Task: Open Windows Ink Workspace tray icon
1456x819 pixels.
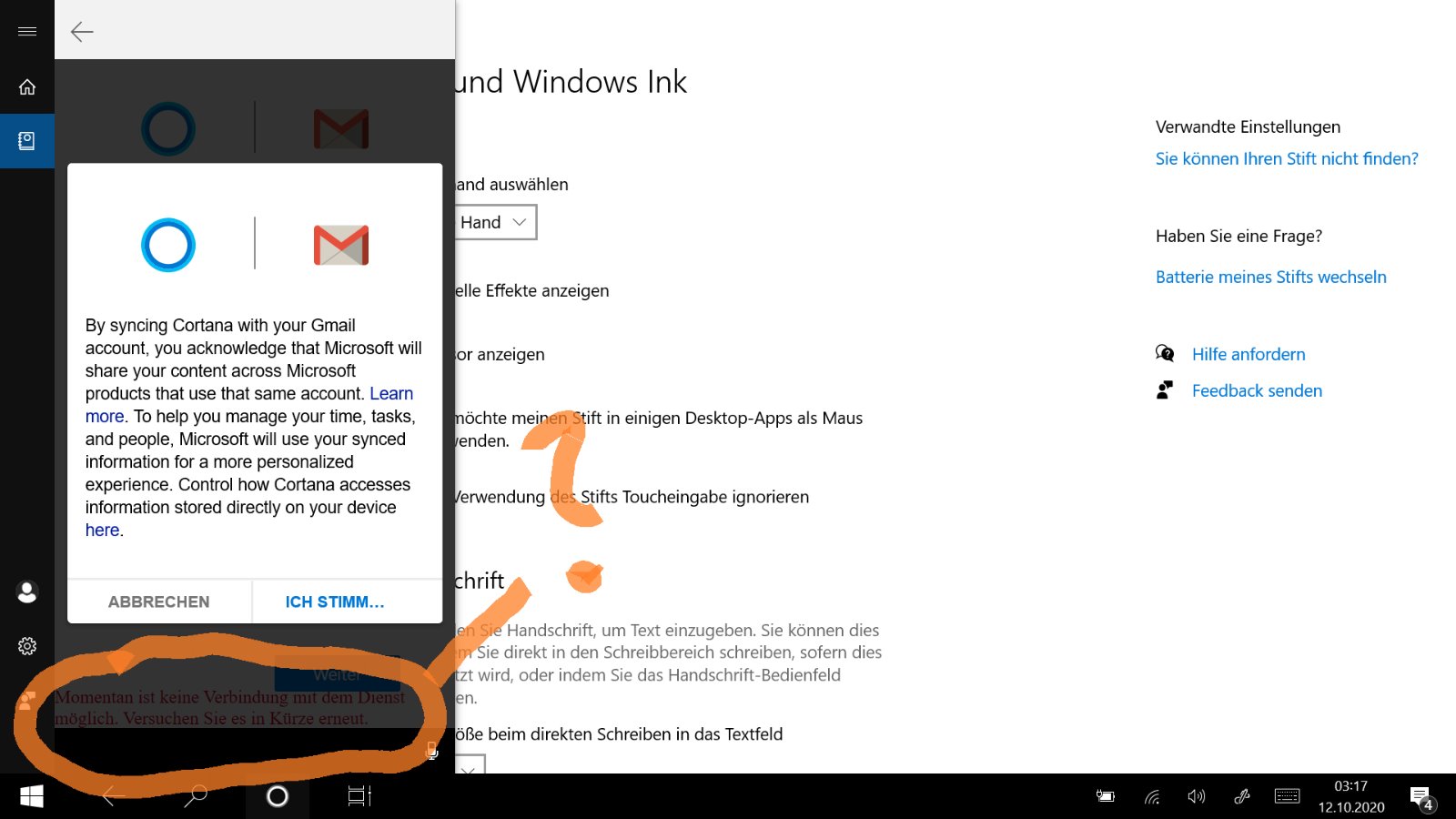Action: click(x=1242, y=796)
